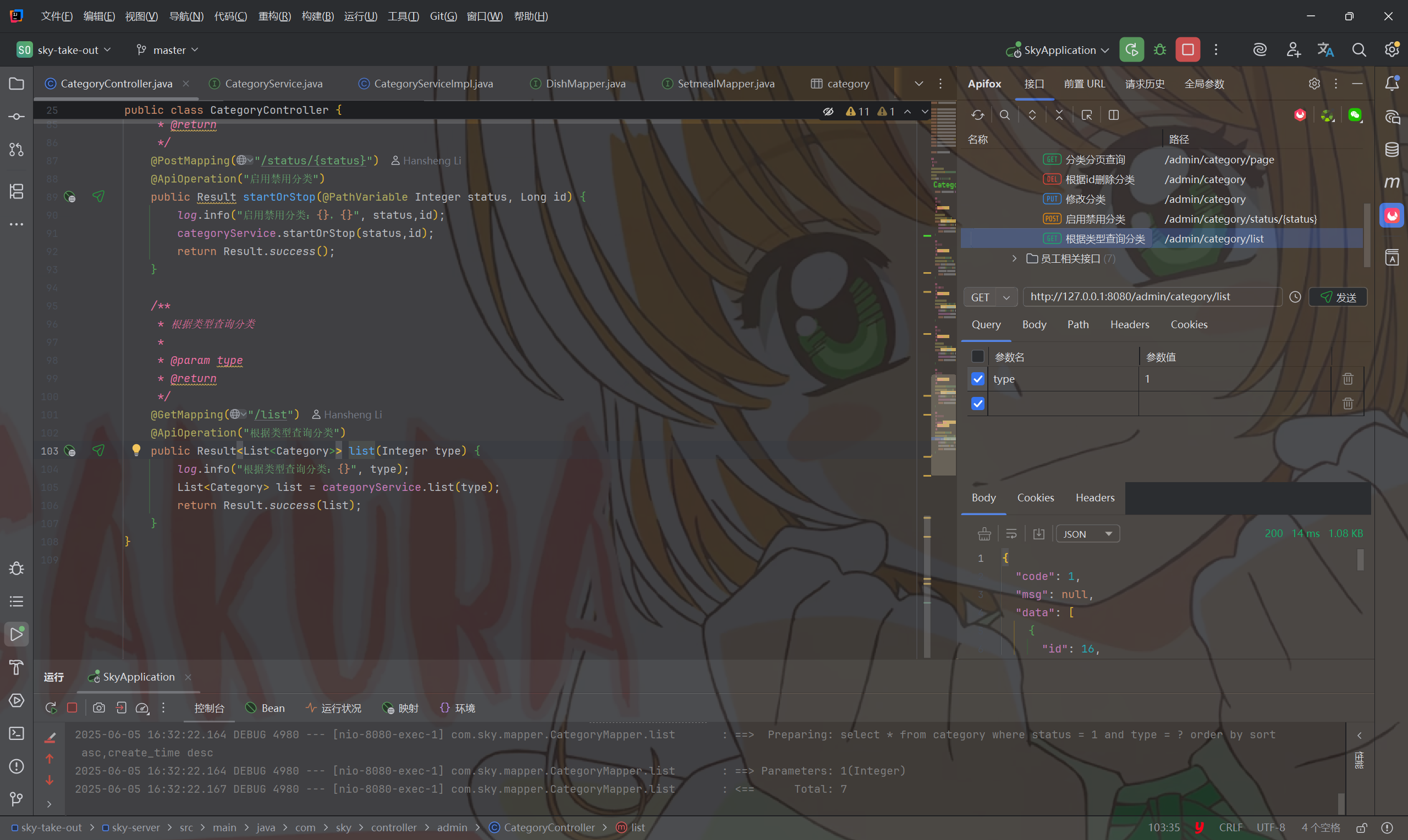Image resolution: width=1408 pixels, height=840 pixels.
Task: Open the Maven tool window
Action: point(1391,183)
